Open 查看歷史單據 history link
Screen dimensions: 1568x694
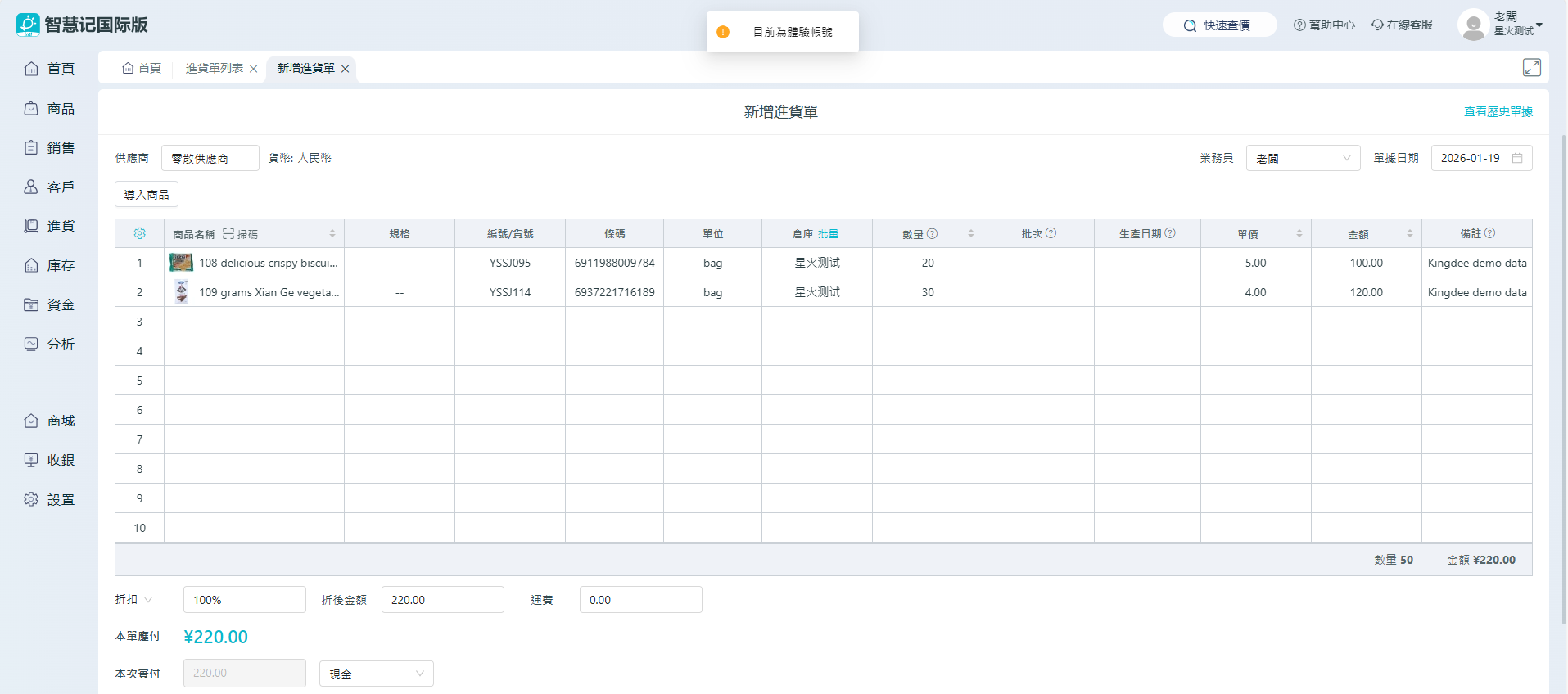(x=1498, y=111)
